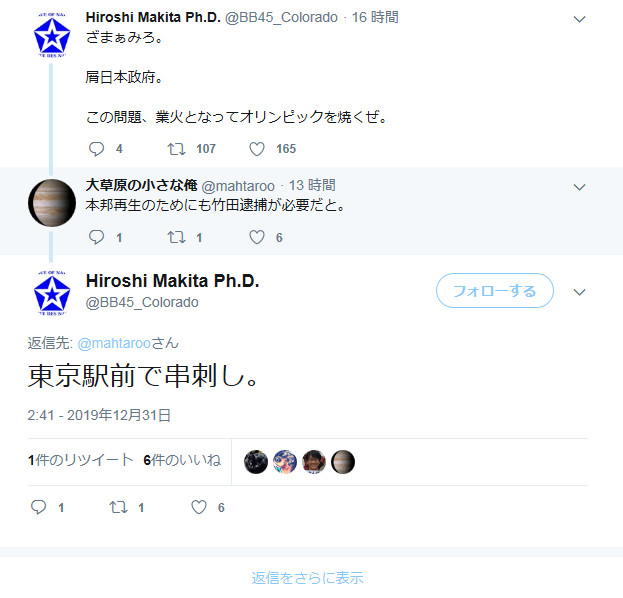Open first liker's dark avatar thumbnail
This screenshot has width=623, height=598.
(256, 462)
